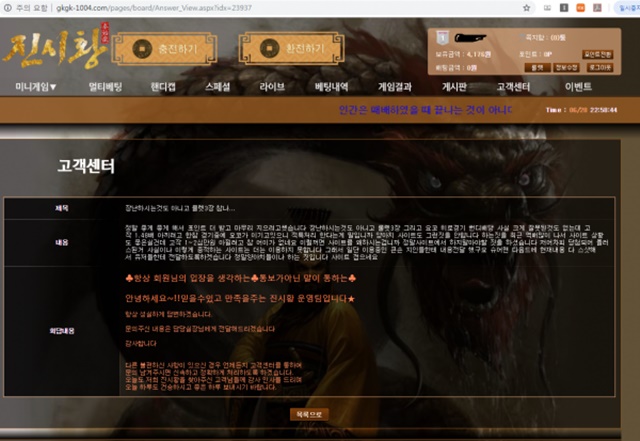
Task: Click the 포인트 value text
Action: coord(536,54)
